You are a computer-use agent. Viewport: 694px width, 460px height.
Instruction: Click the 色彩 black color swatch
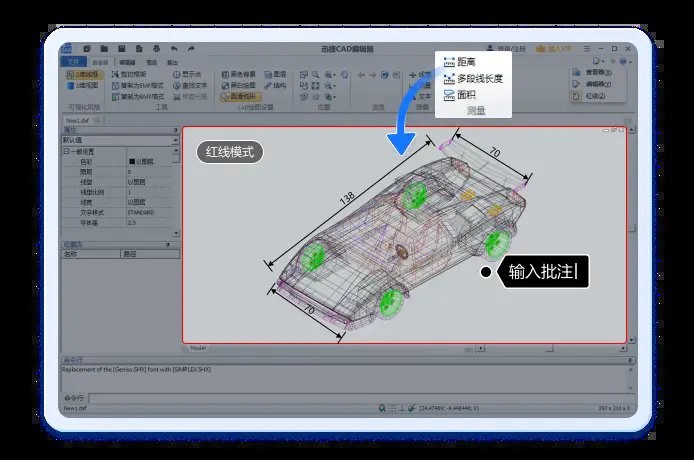tap(132, 161)
